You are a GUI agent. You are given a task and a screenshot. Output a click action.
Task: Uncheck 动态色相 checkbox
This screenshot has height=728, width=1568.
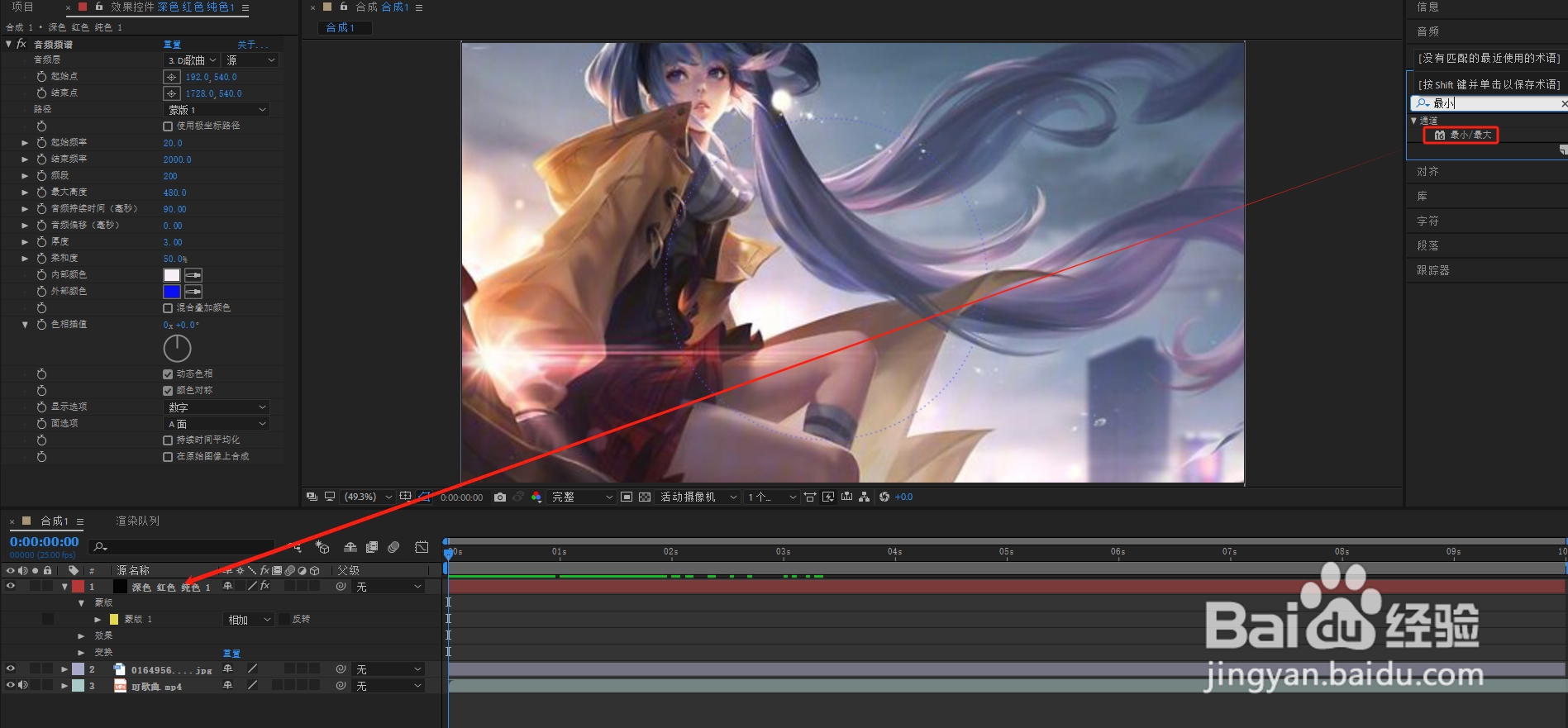168,374
